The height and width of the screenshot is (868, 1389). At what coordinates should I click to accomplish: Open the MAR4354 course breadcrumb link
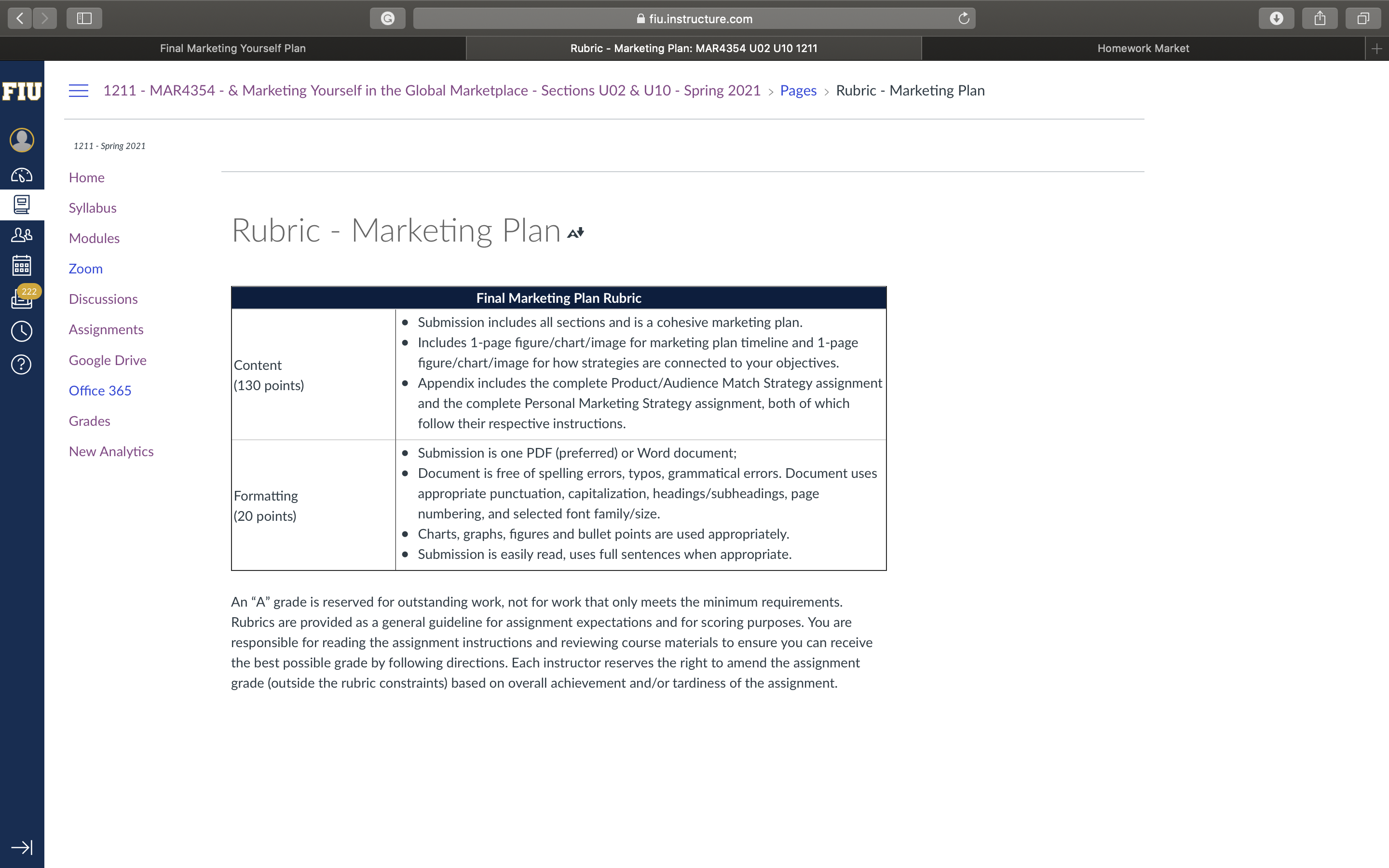point(432,91)
